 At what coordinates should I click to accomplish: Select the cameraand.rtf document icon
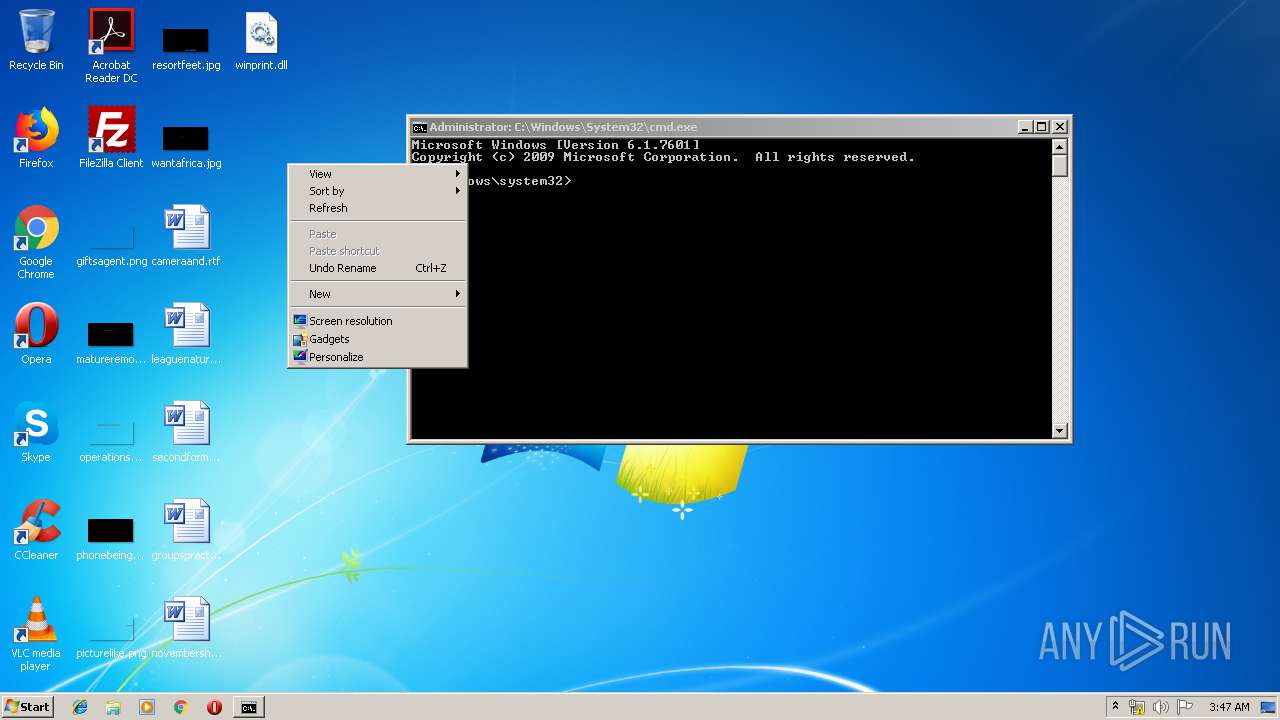186,236
